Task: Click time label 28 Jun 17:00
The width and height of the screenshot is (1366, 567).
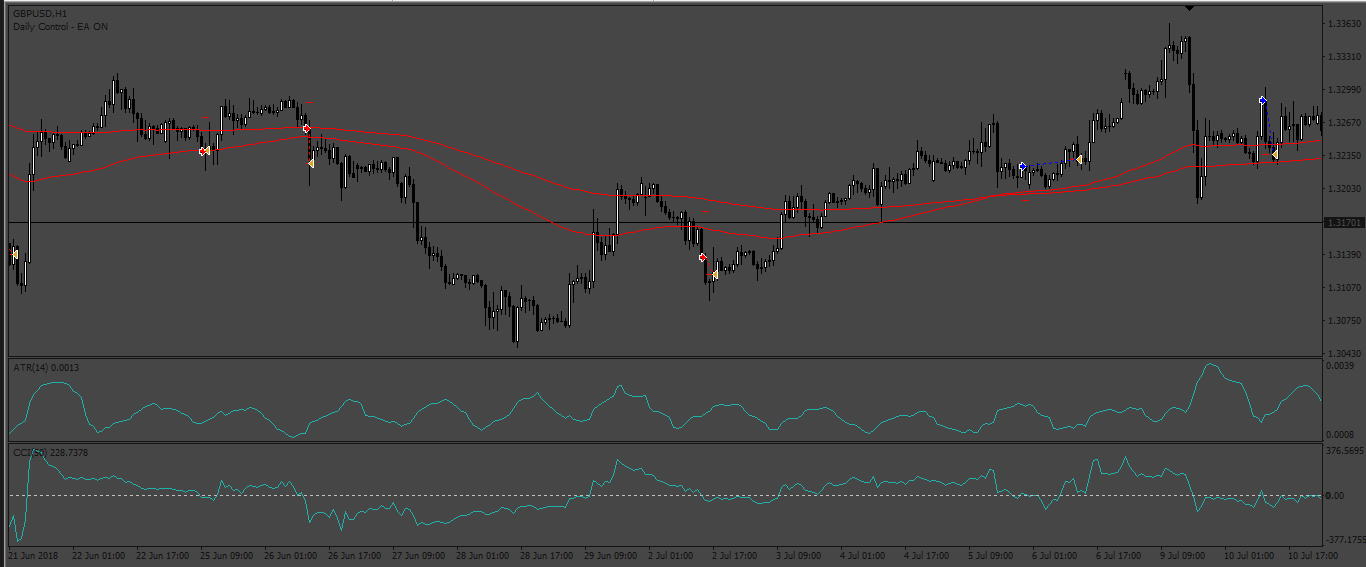Action: click(546, 554)
